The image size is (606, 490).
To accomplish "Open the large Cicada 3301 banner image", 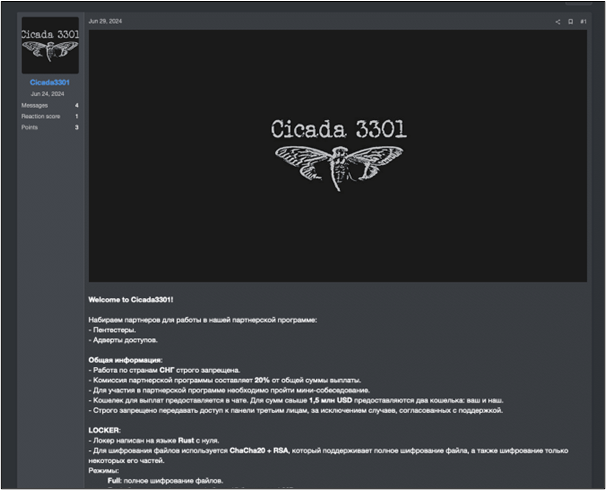I will (x=338, y=156).
